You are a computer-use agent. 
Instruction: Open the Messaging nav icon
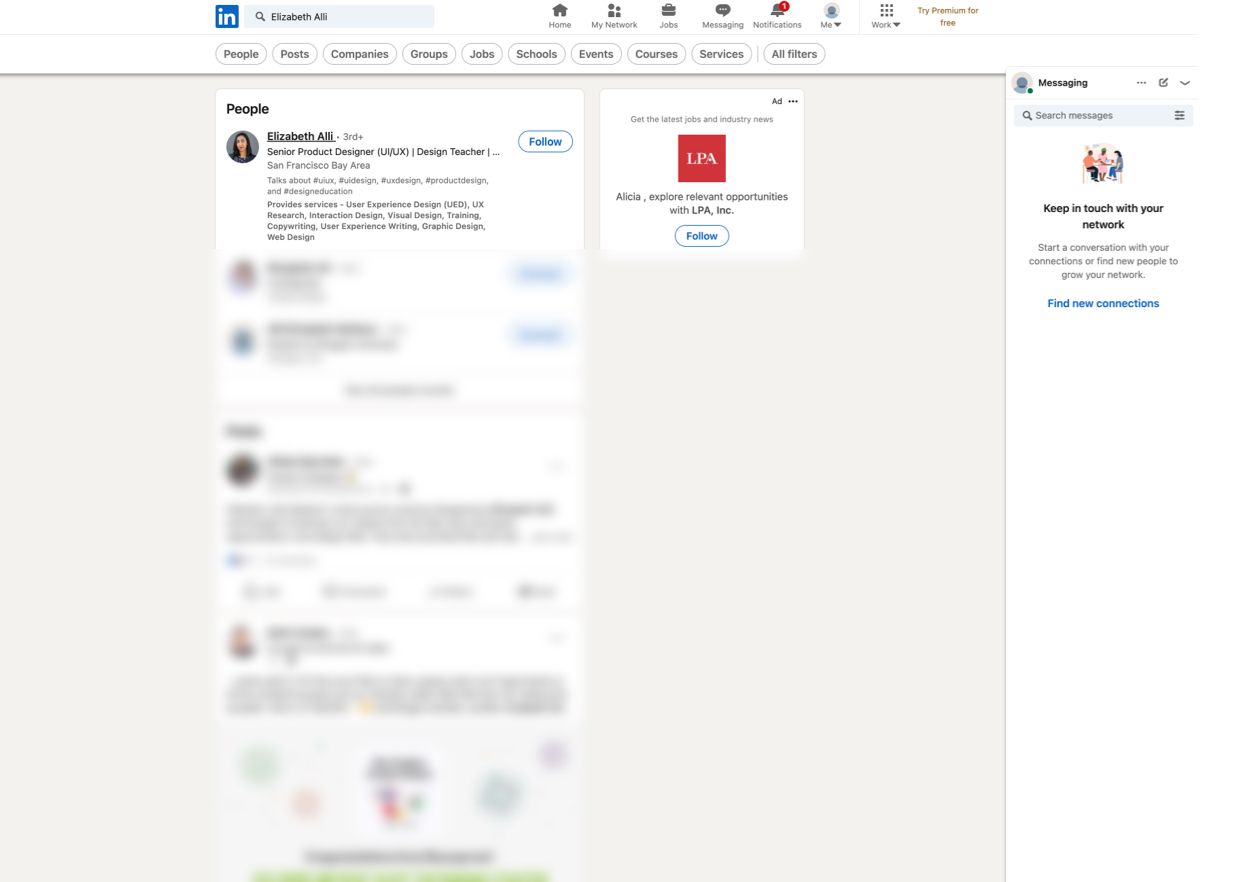tap(723, 10)
